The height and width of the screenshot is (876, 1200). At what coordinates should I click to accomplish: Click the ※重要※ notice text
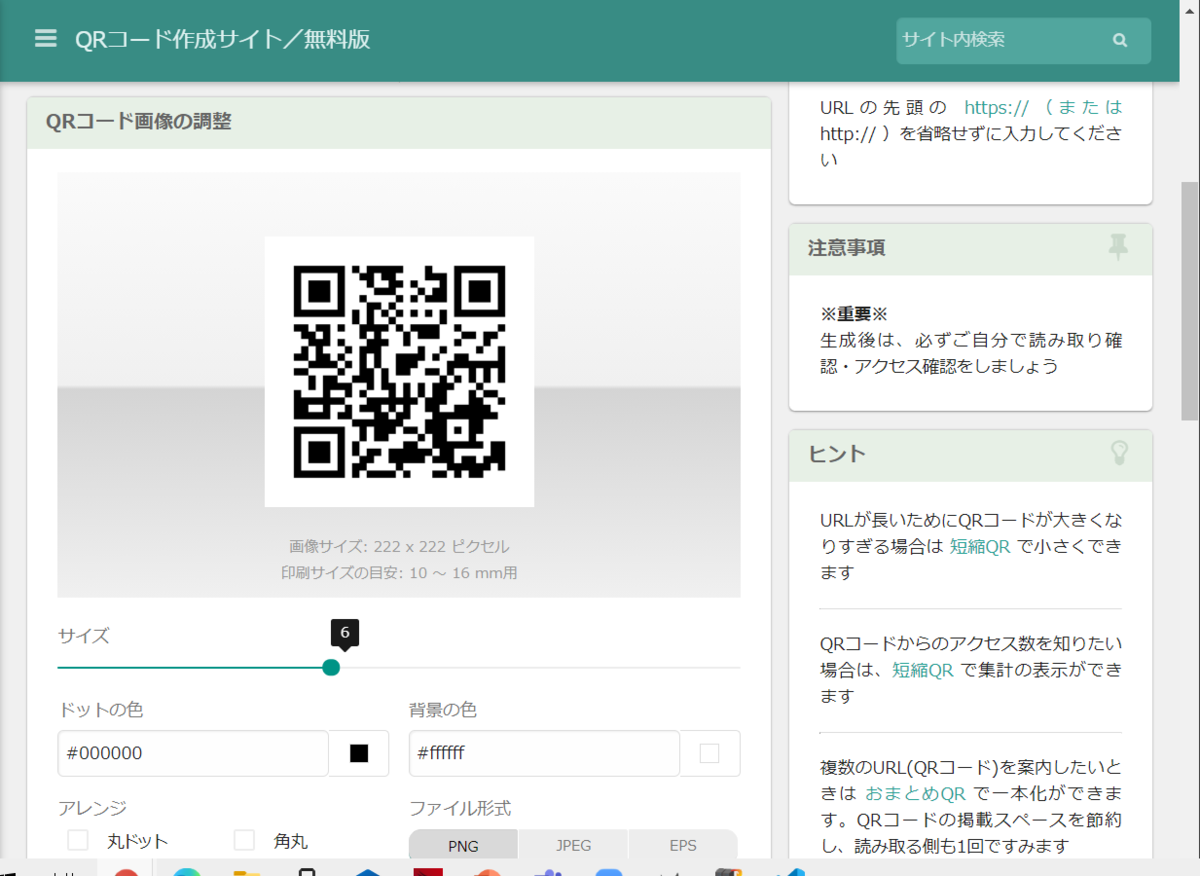[854, 313]
